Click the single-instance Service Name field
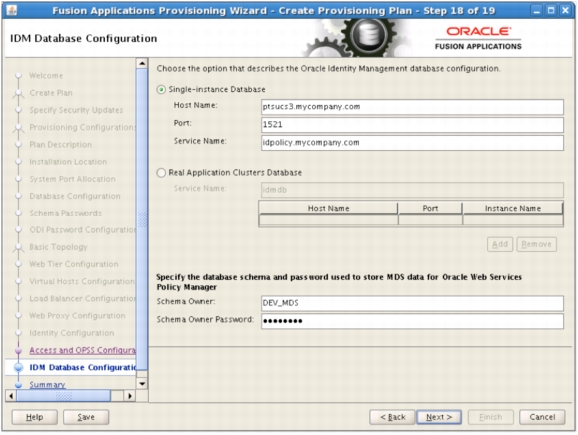 coord(412,143)
